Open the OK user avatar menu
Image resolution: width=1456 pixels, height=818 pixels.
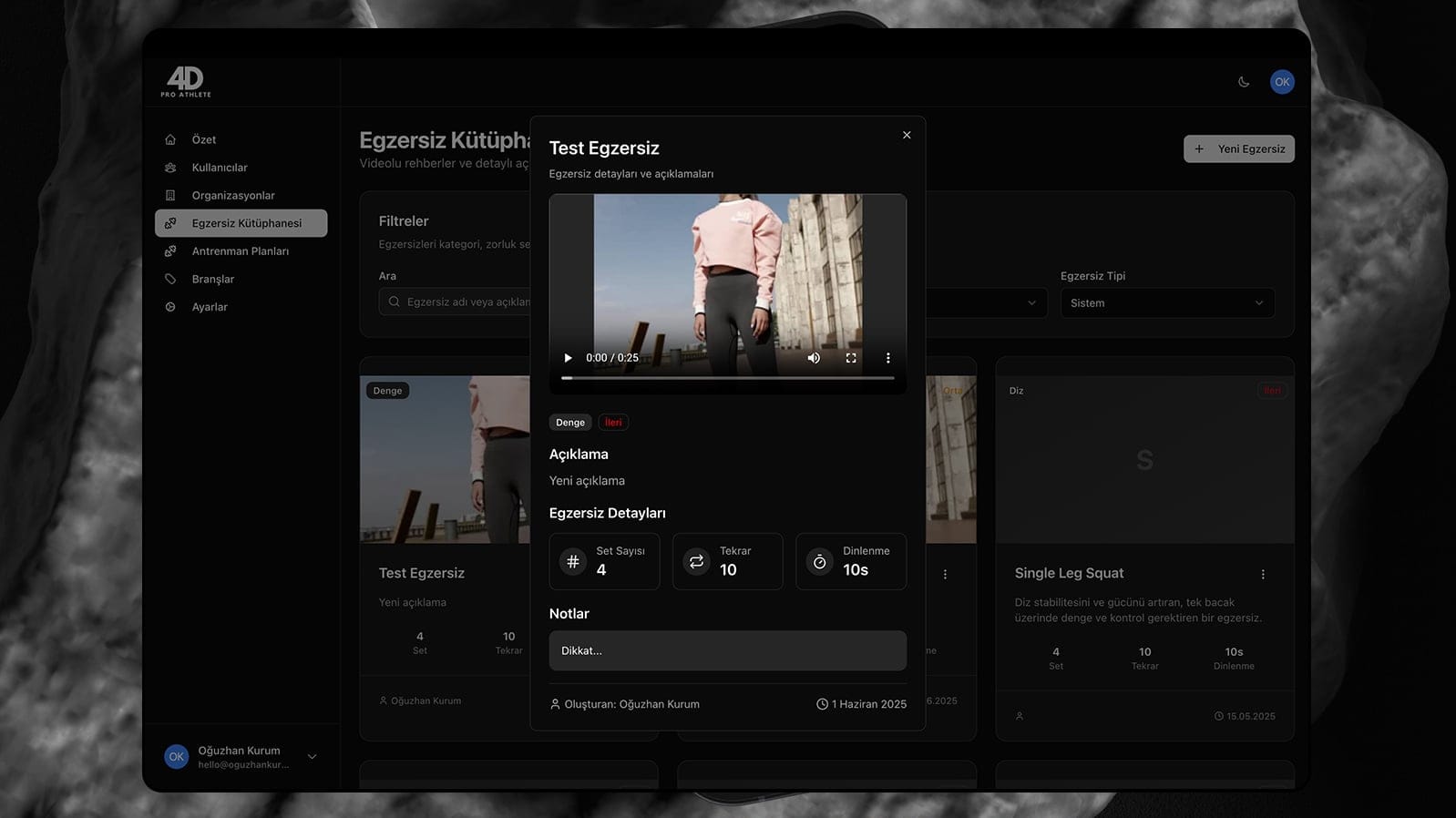click(x=1282, y=82)
